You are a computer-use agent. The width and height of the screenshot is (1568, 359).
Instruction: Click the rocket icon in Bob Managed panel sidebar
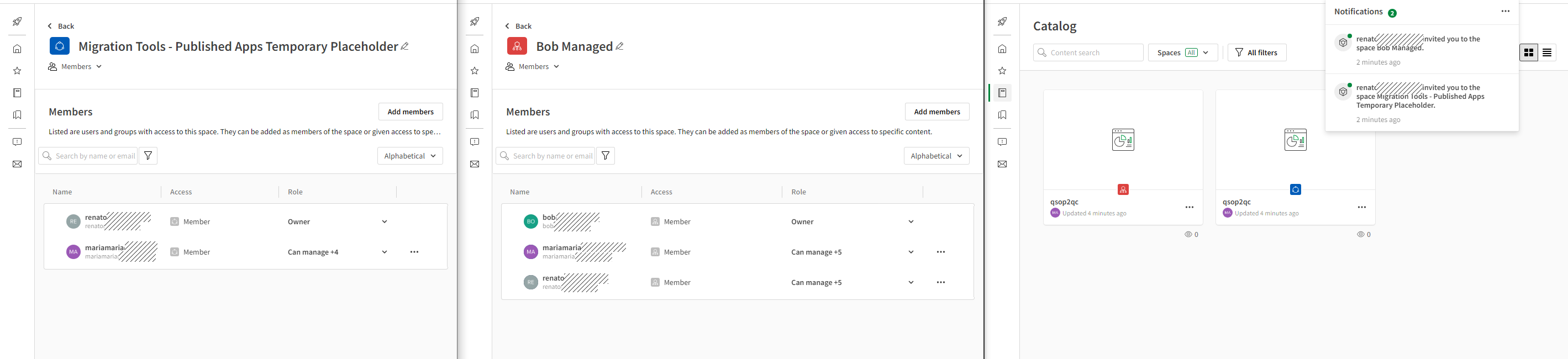475,22
